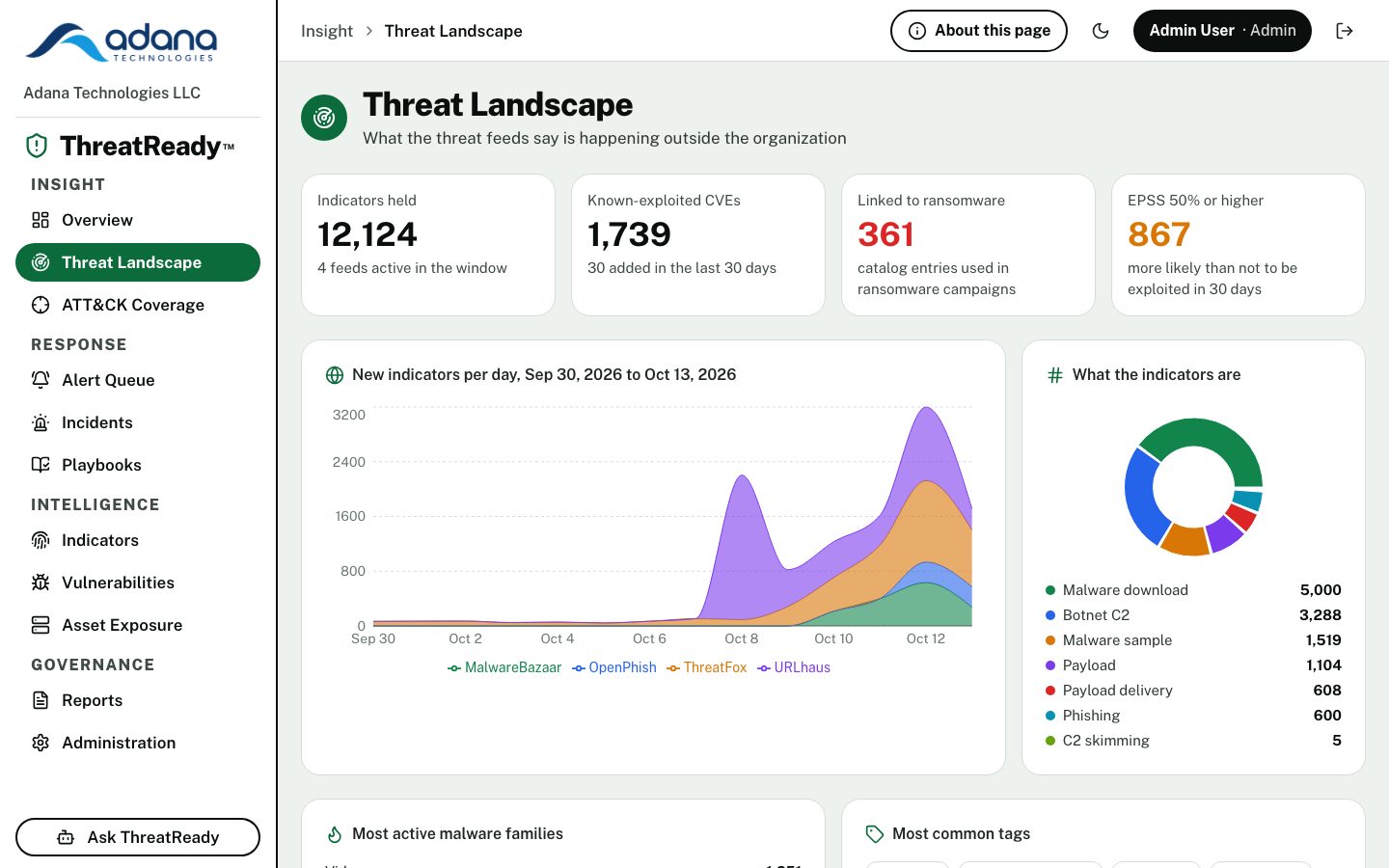
Task: Click the Vulnerabilities bug icon
Action: pos(41,583)
